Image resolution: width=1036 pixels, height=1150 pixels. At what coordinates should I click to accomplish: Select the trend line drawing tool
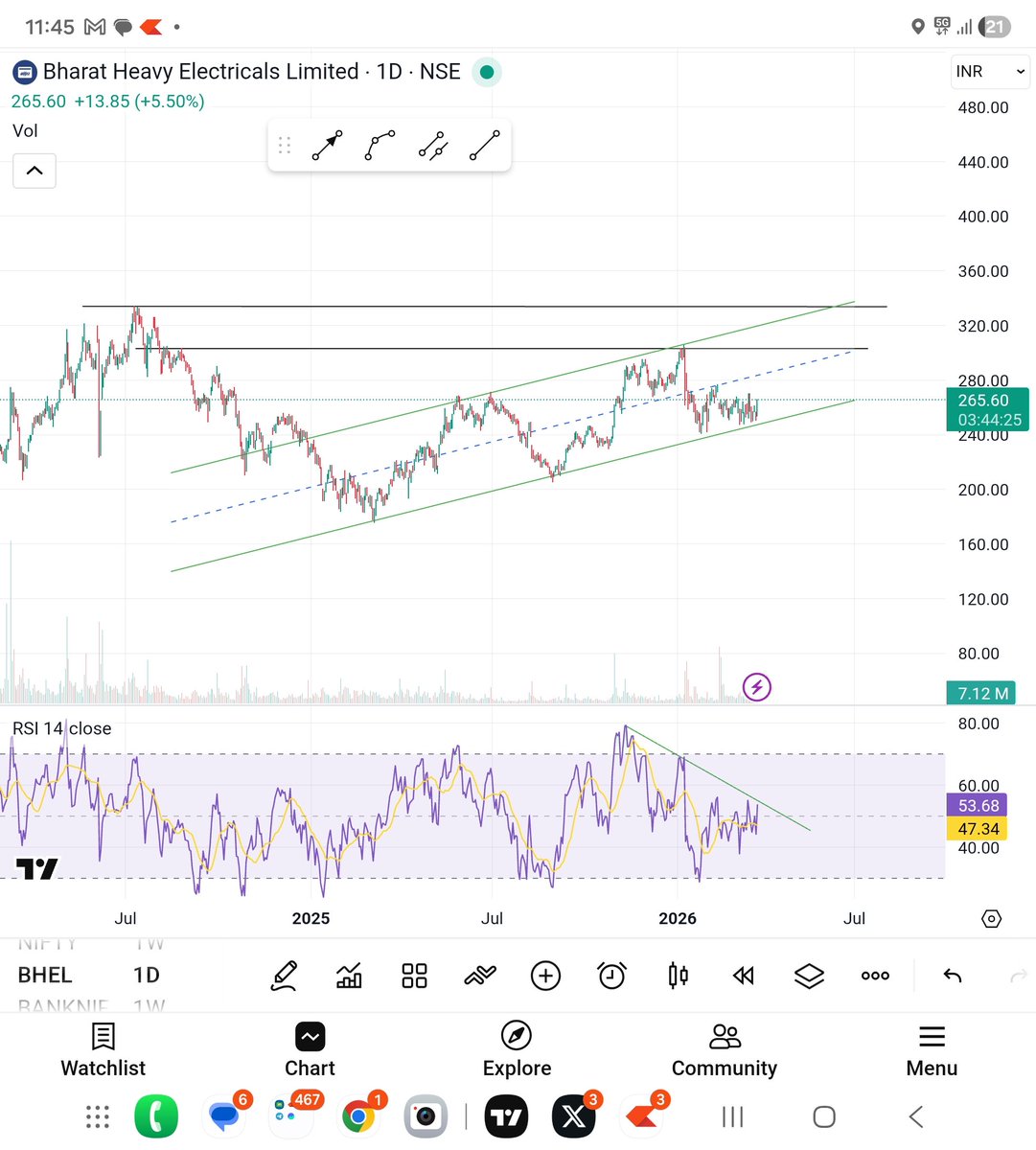click(x=485, y=146)
